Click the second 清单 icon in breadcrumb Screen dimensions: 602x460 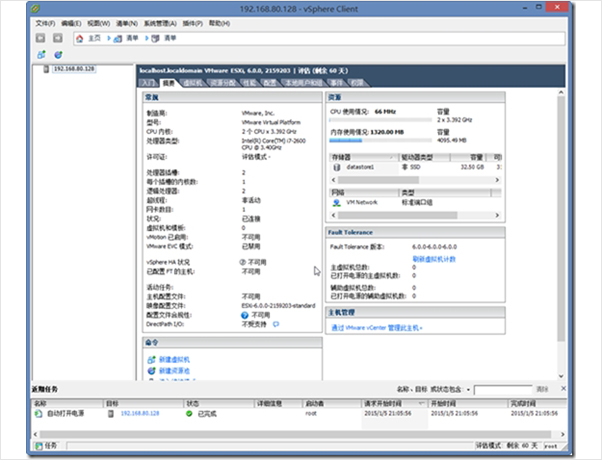tap(155, 38)
